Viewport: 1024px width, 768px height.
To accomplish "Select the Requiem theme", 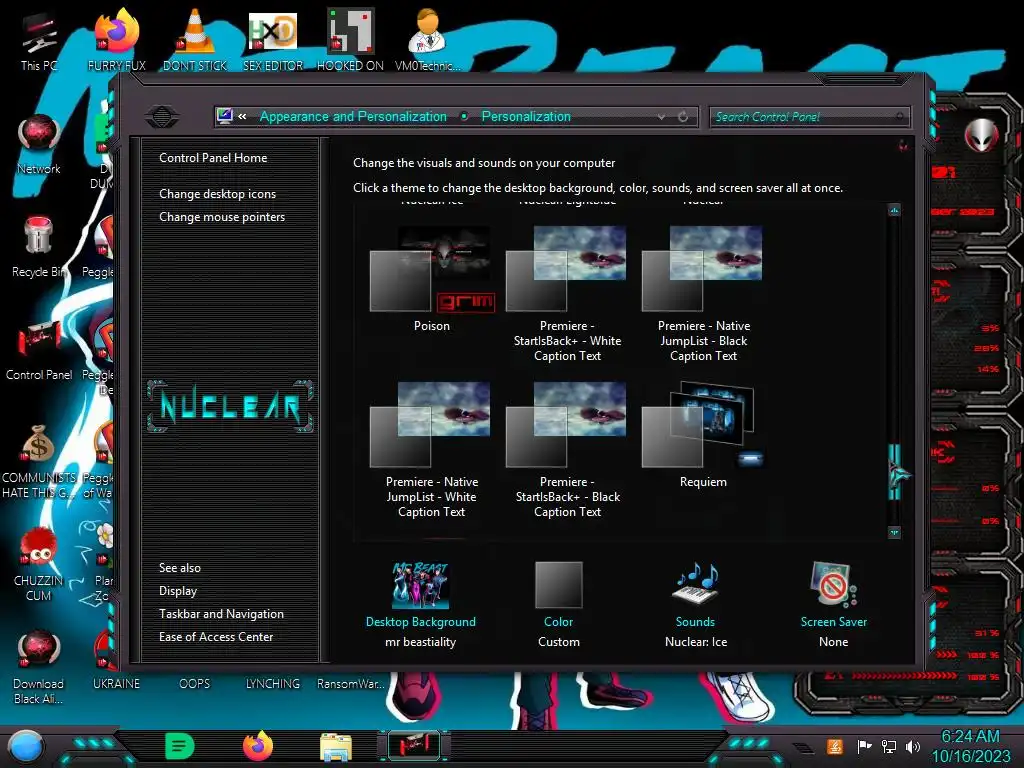I will (703, 435).
